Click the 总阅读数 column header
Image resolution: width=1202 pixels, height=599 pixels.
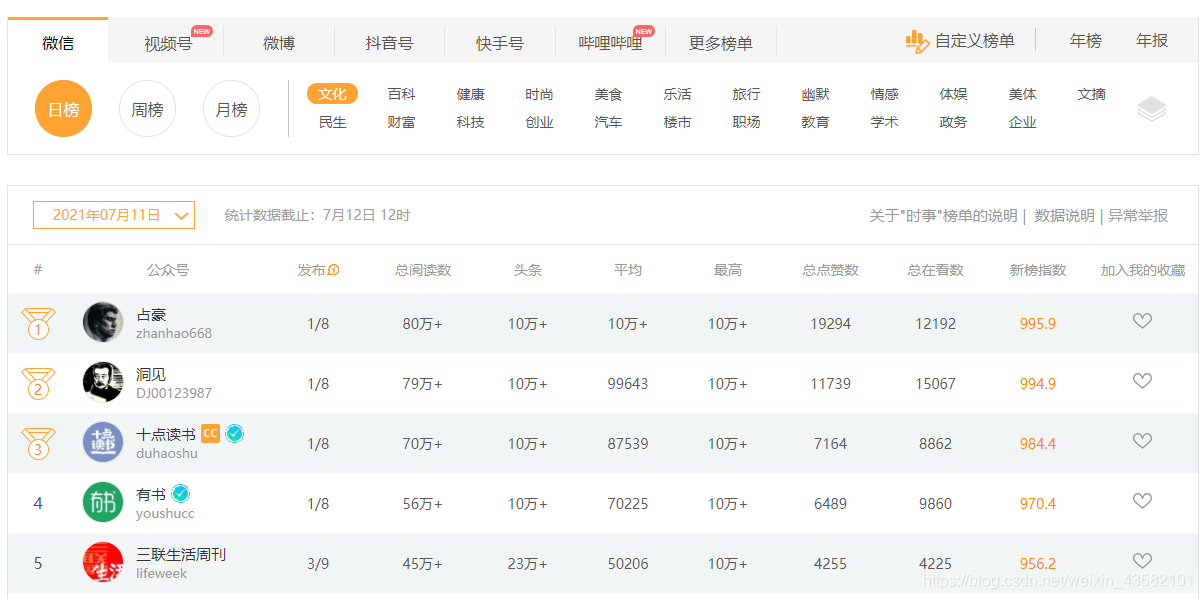pos(423,270)
